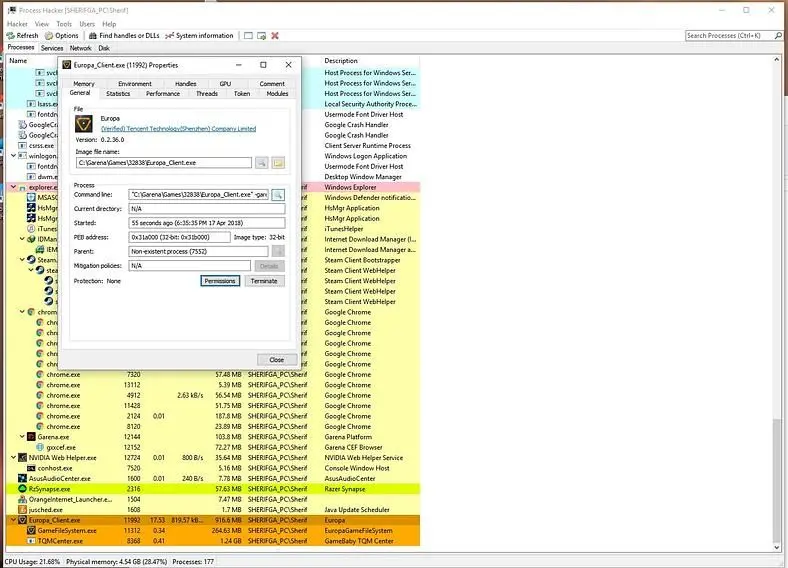
Task: Click the jusched.exe Java icon
Action: point(22,510)
